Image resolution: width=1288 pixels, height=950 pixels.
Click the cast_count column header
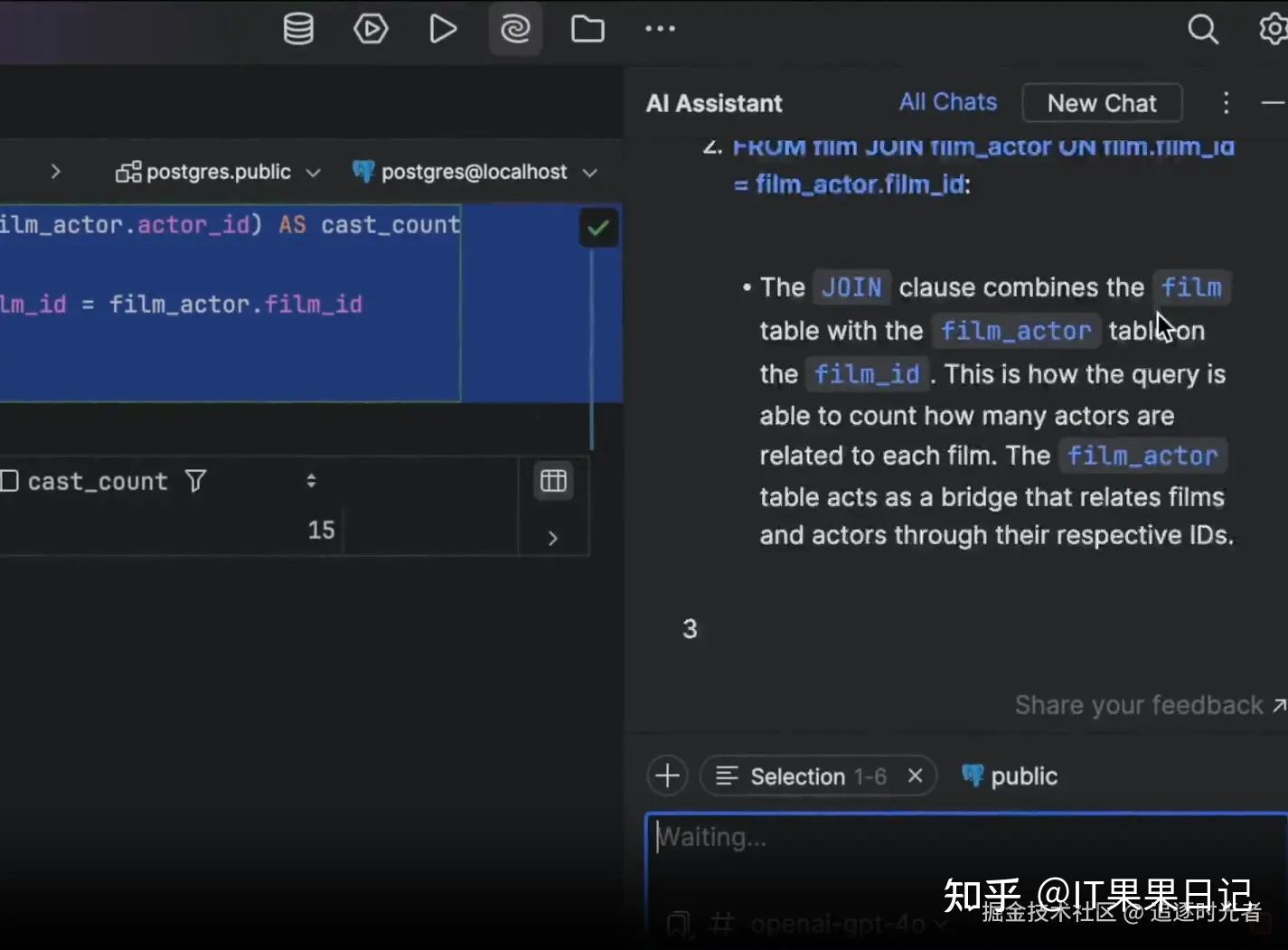pos(98,481)
